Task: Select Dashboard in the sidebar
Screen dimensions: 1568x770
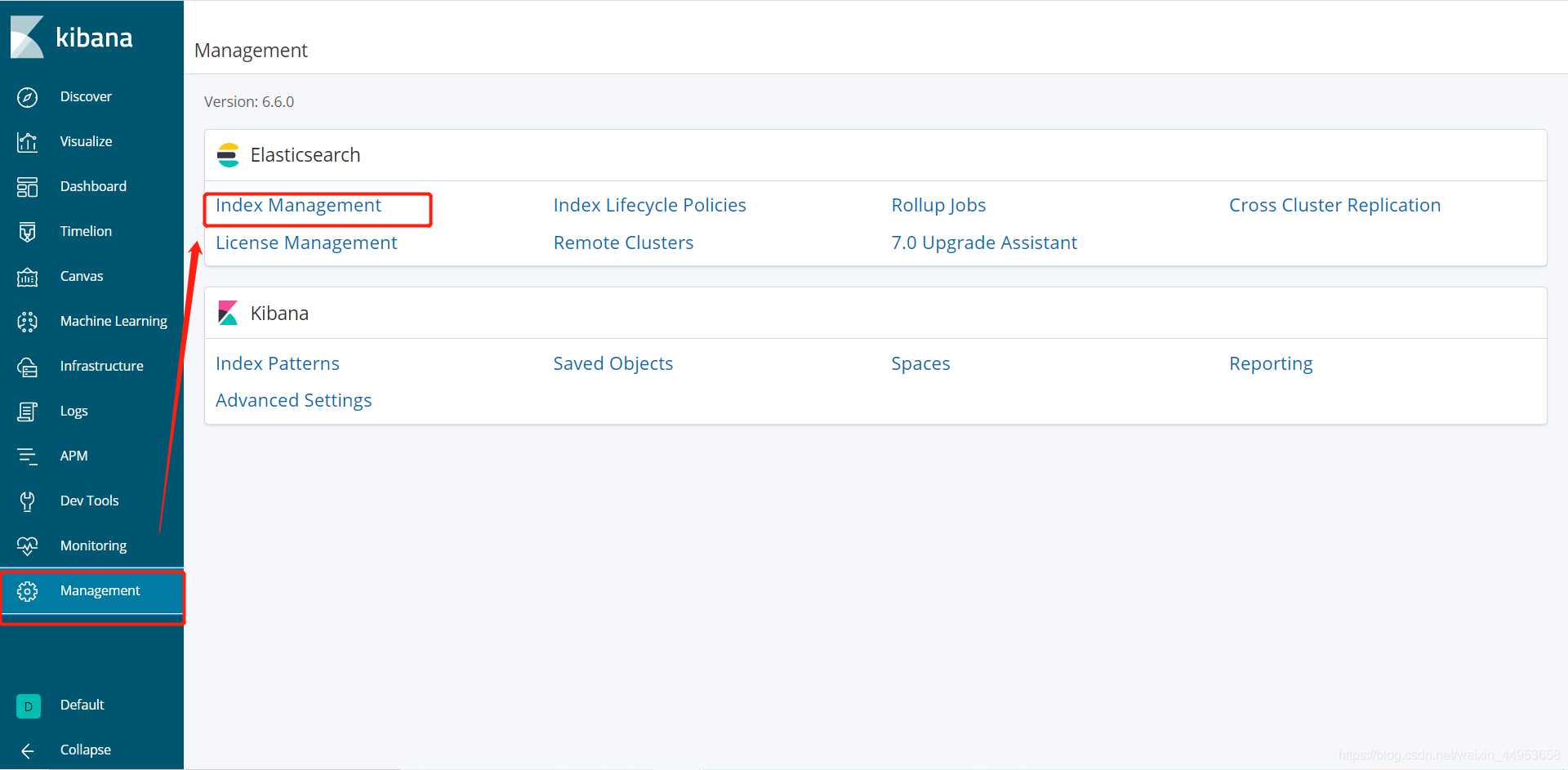Action: coord(93,186)
